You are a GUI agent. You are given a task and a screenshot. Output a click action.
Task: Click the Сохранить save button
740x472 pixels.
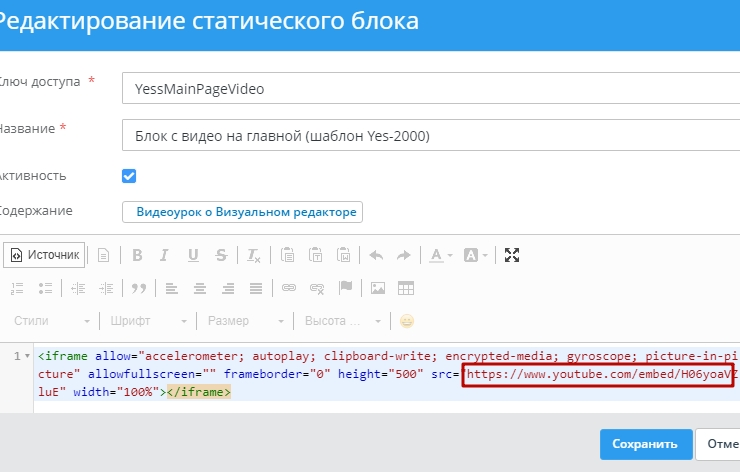[645, 443]
